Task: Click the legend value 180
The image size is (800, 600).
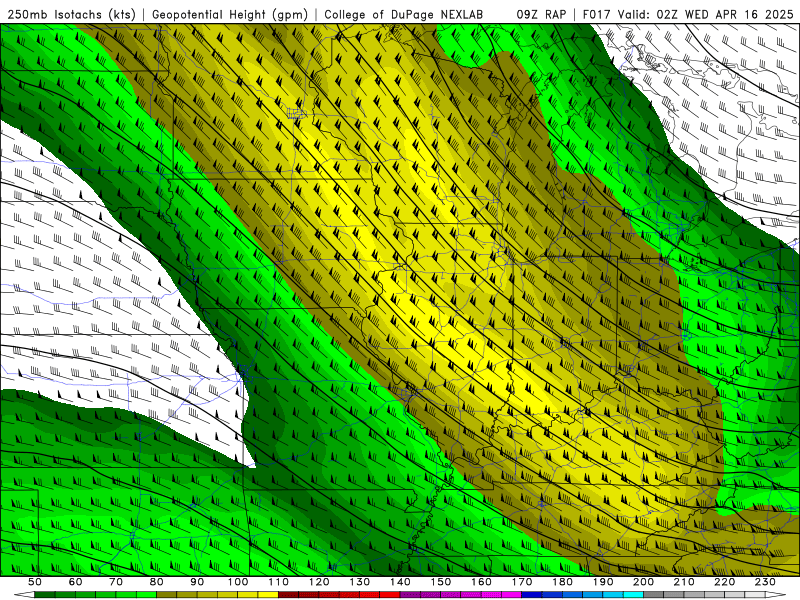Action: [562, 582]
